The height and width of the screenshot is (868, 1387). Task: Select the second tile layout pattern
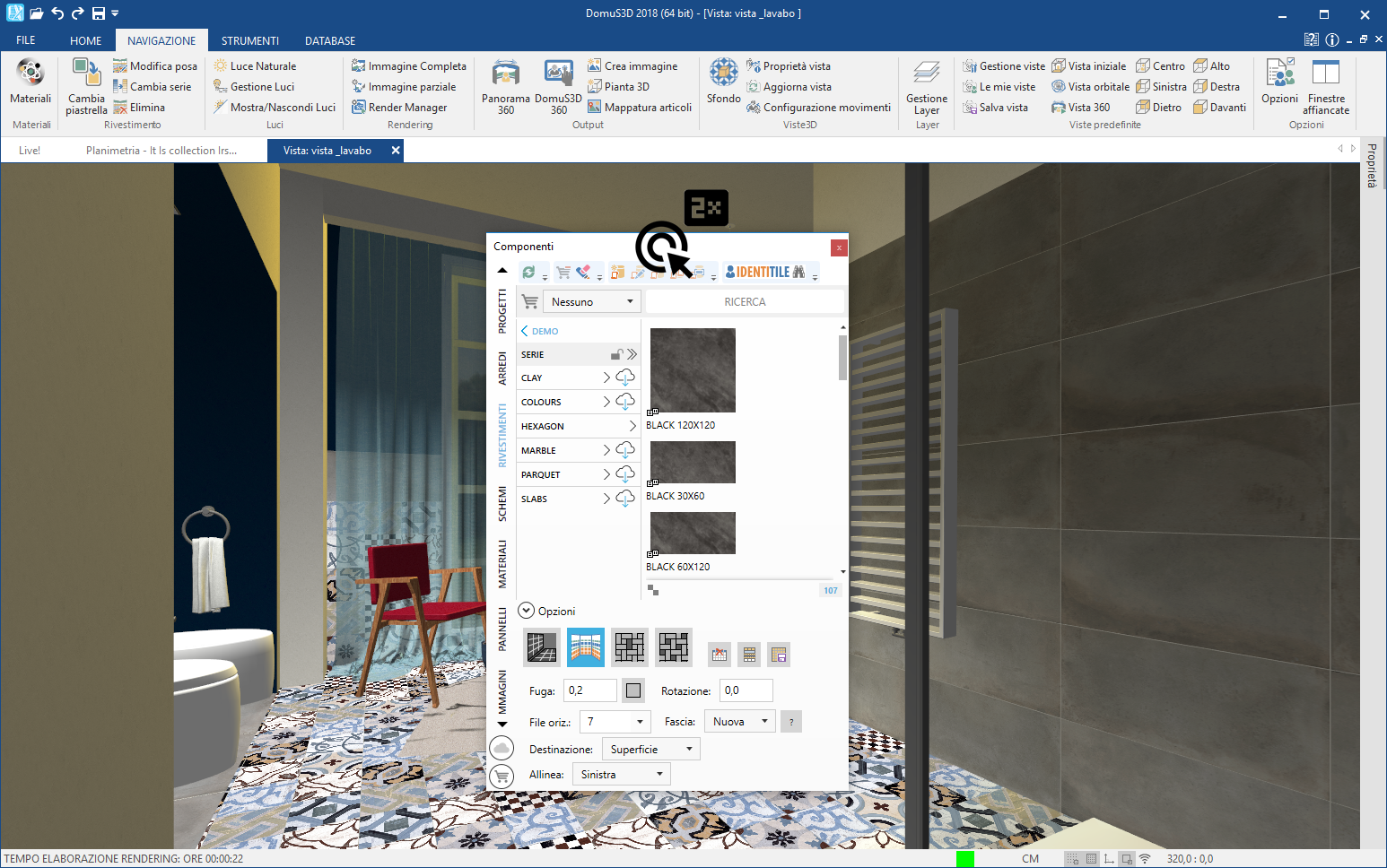pos(586,647)
